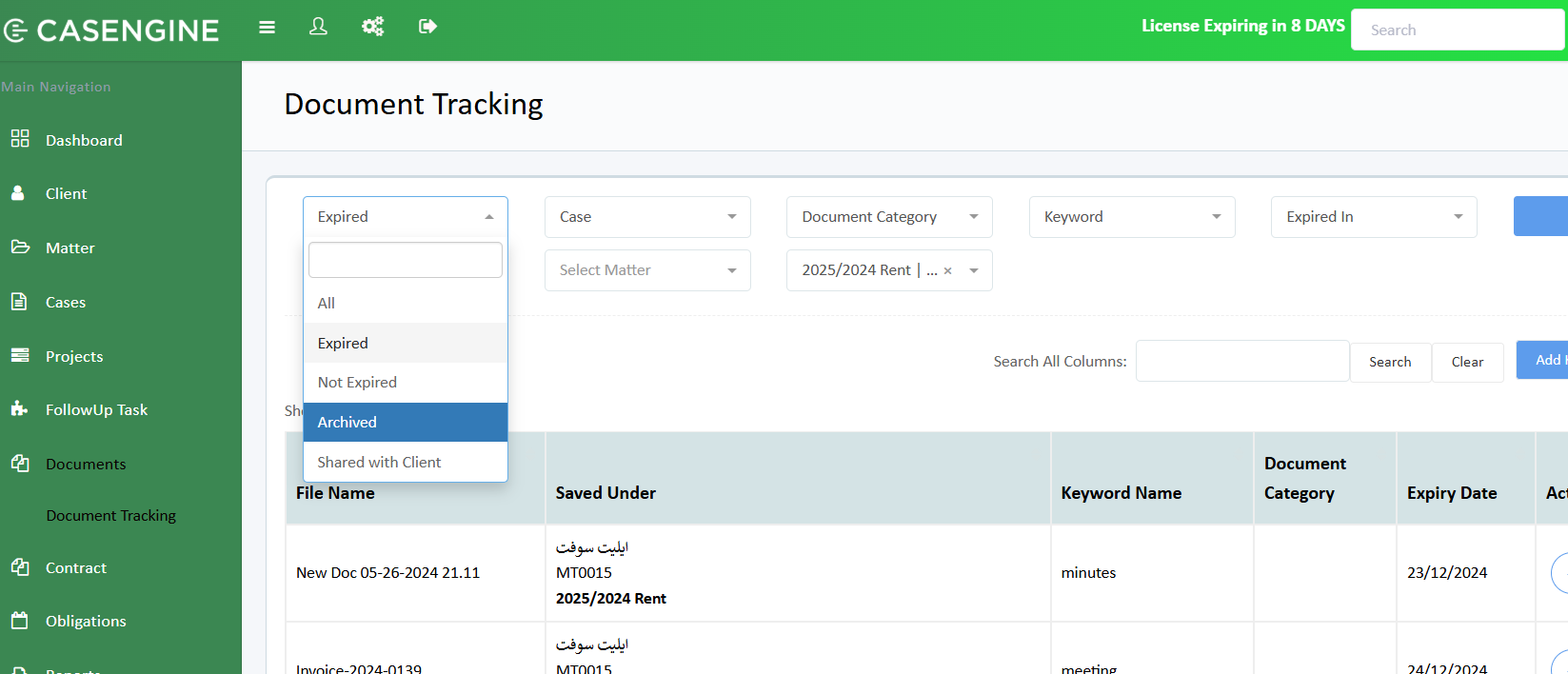Focus the top header Search field
Viewport: 1568px width, 674px height.
pyautogui.click(x=1458, y=30)
